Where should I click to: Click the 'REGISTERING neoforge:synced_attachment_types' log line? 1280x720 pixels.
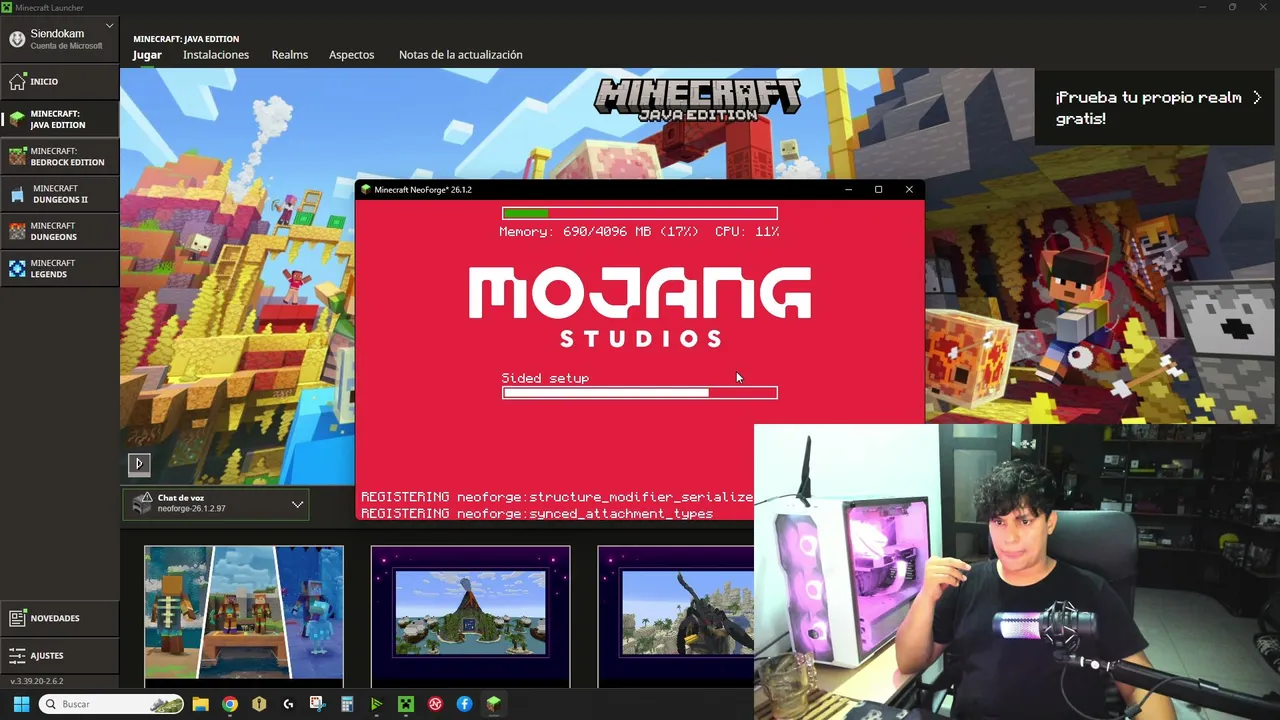tap(537, 514)
